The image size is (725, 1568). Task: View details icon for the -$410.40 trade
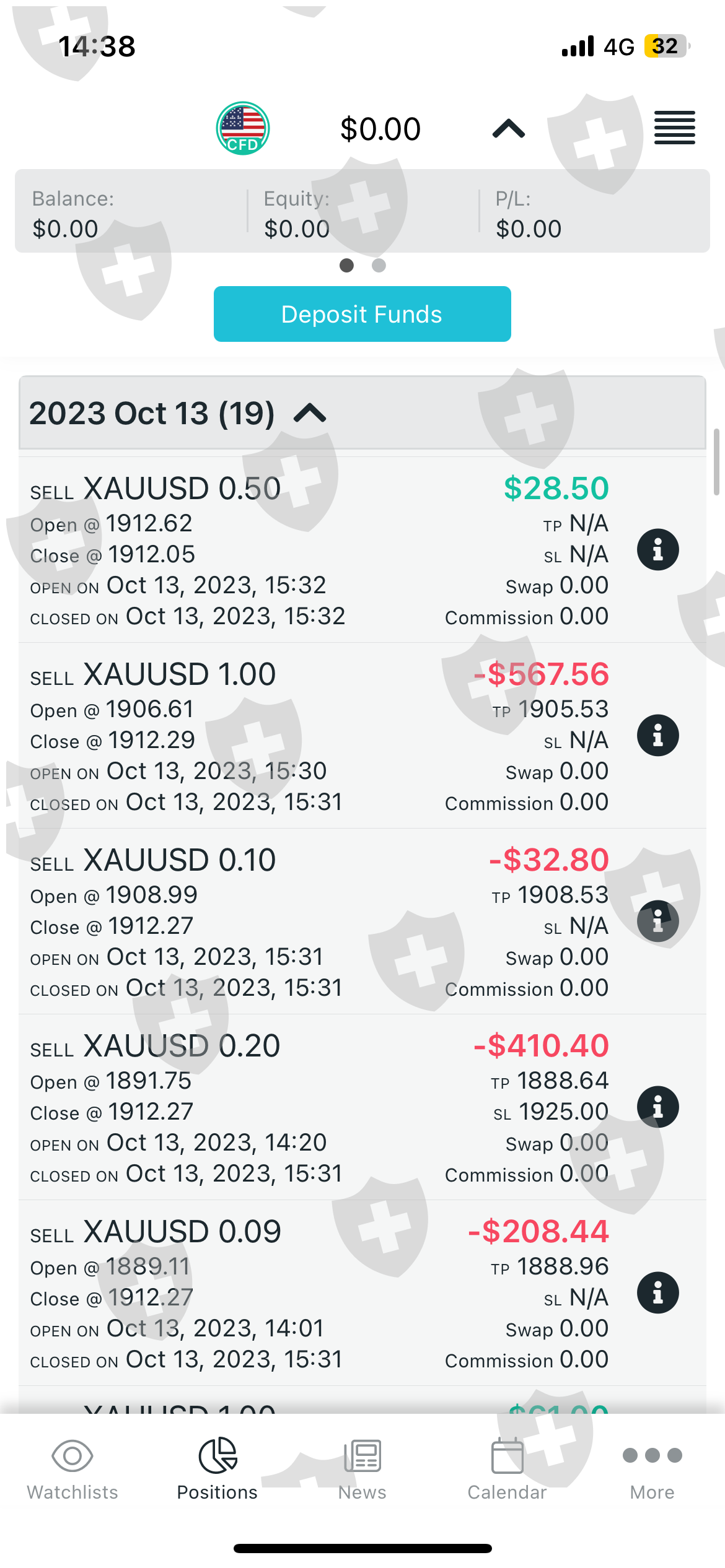pos(657,1107)
